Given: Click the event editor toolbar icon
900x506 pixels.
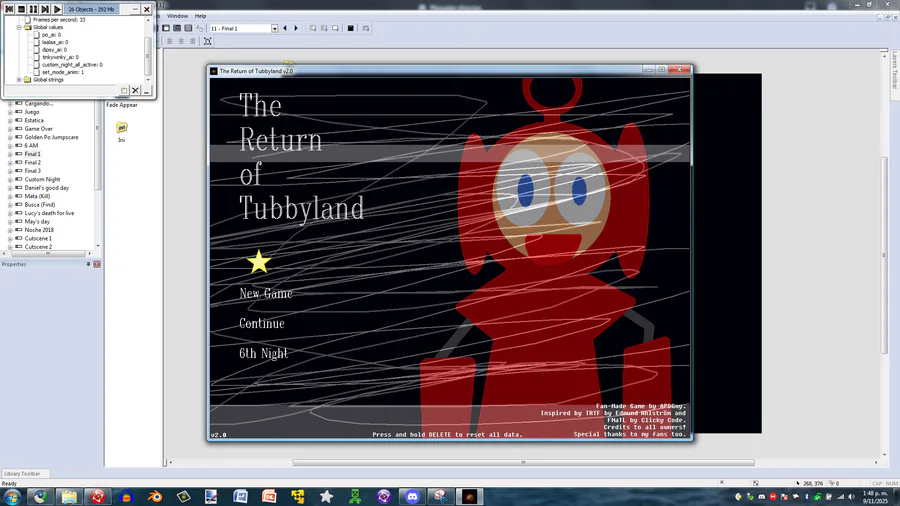Looking at the screenshot, I should tap(188, 28).
